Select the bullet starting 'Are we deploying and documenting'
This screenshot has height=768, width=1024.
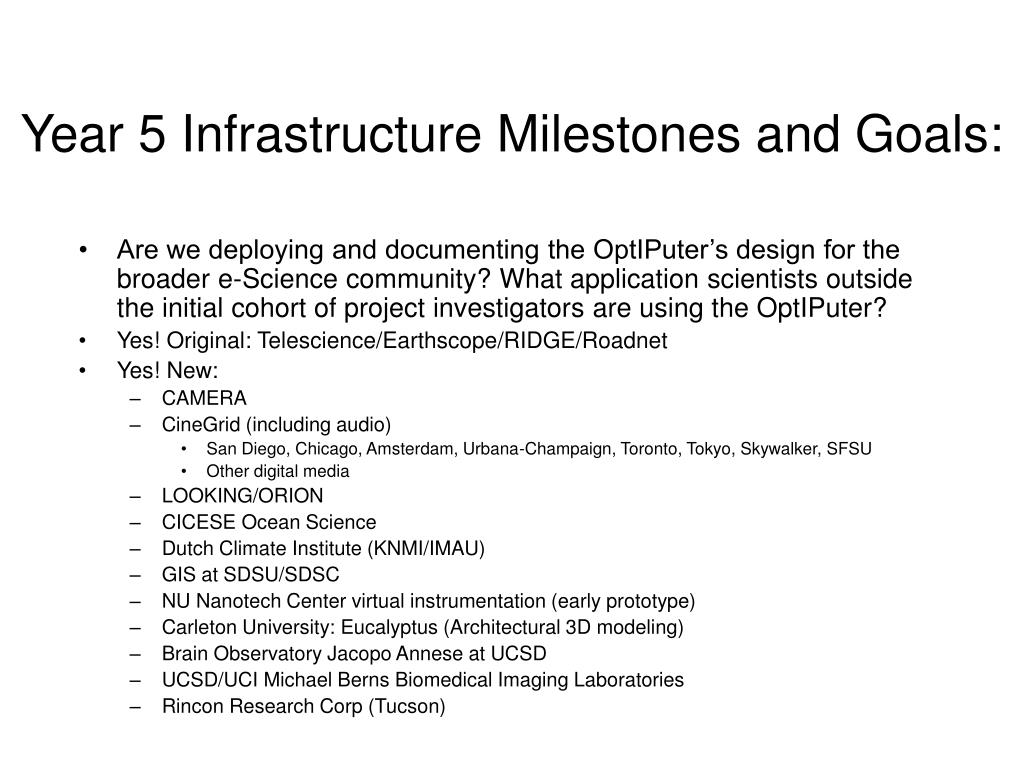click(515, 279)
